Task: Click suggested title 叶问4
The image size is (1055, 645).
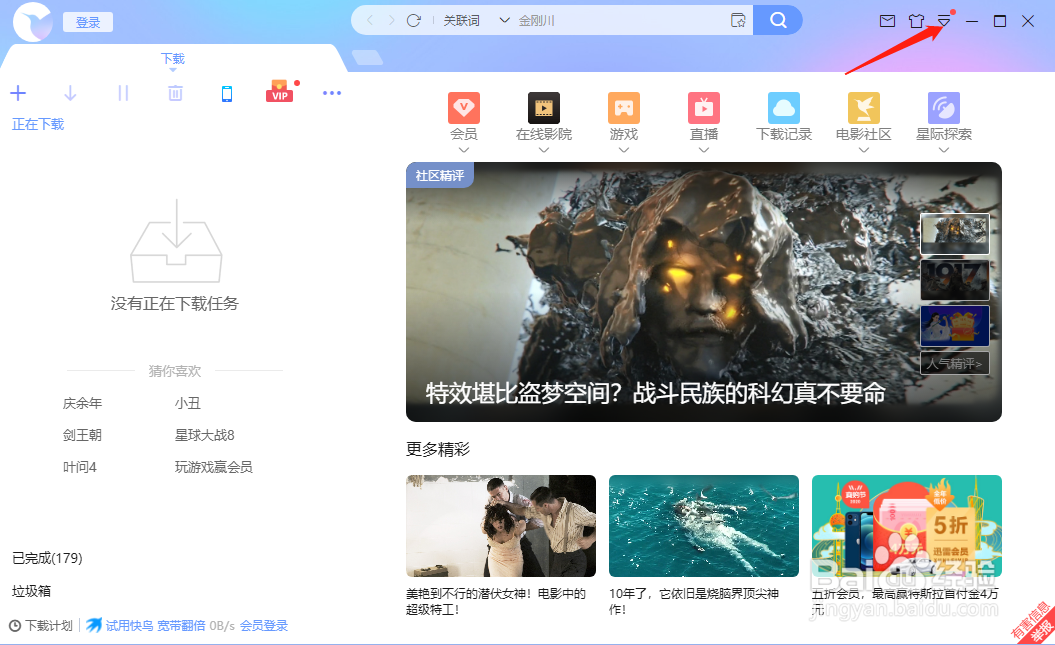Action: pyautogui.click(x=79, y=467)
